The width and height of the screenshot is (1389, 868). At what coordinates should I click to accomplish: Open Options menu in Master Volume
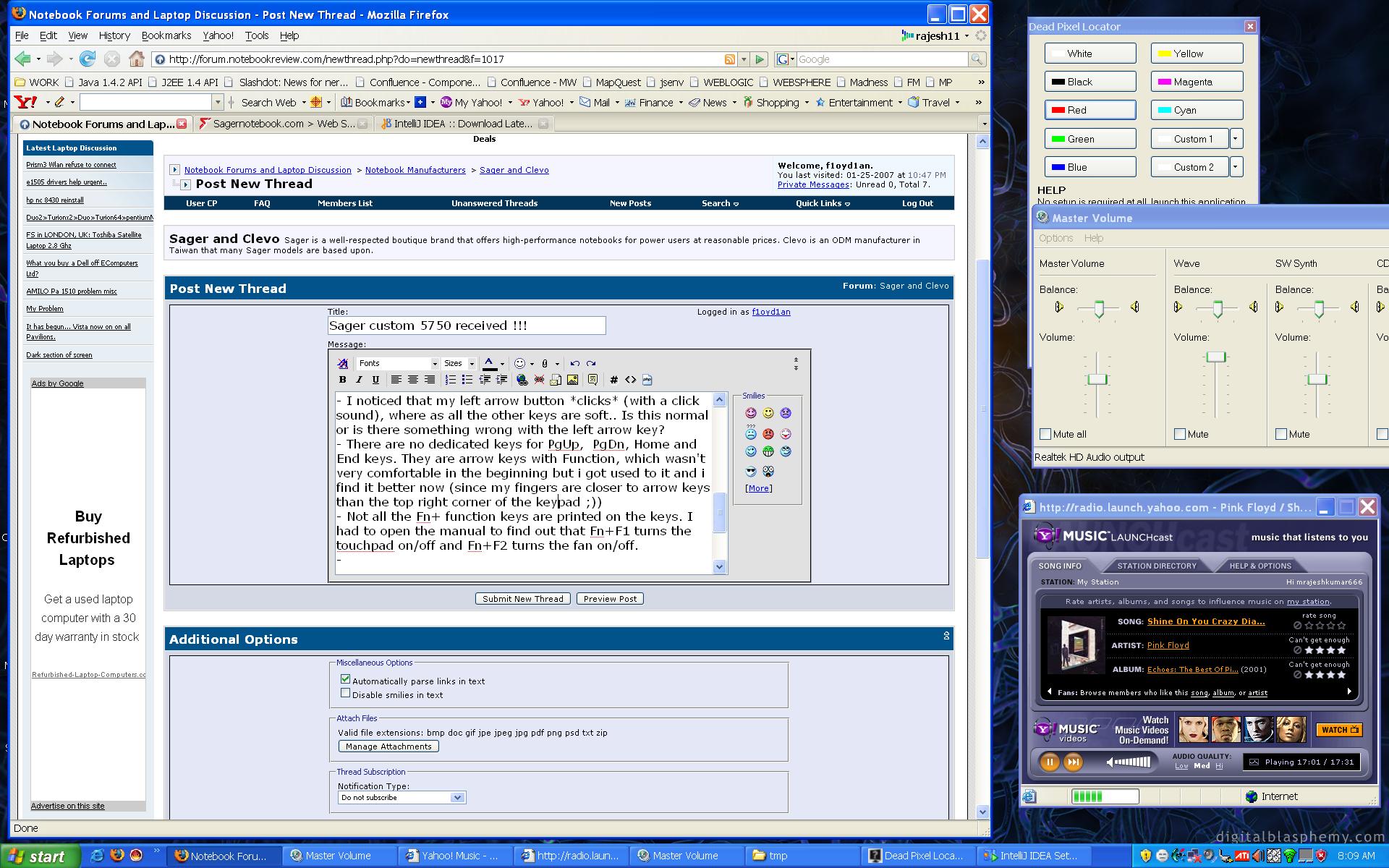pos(1055,238)
